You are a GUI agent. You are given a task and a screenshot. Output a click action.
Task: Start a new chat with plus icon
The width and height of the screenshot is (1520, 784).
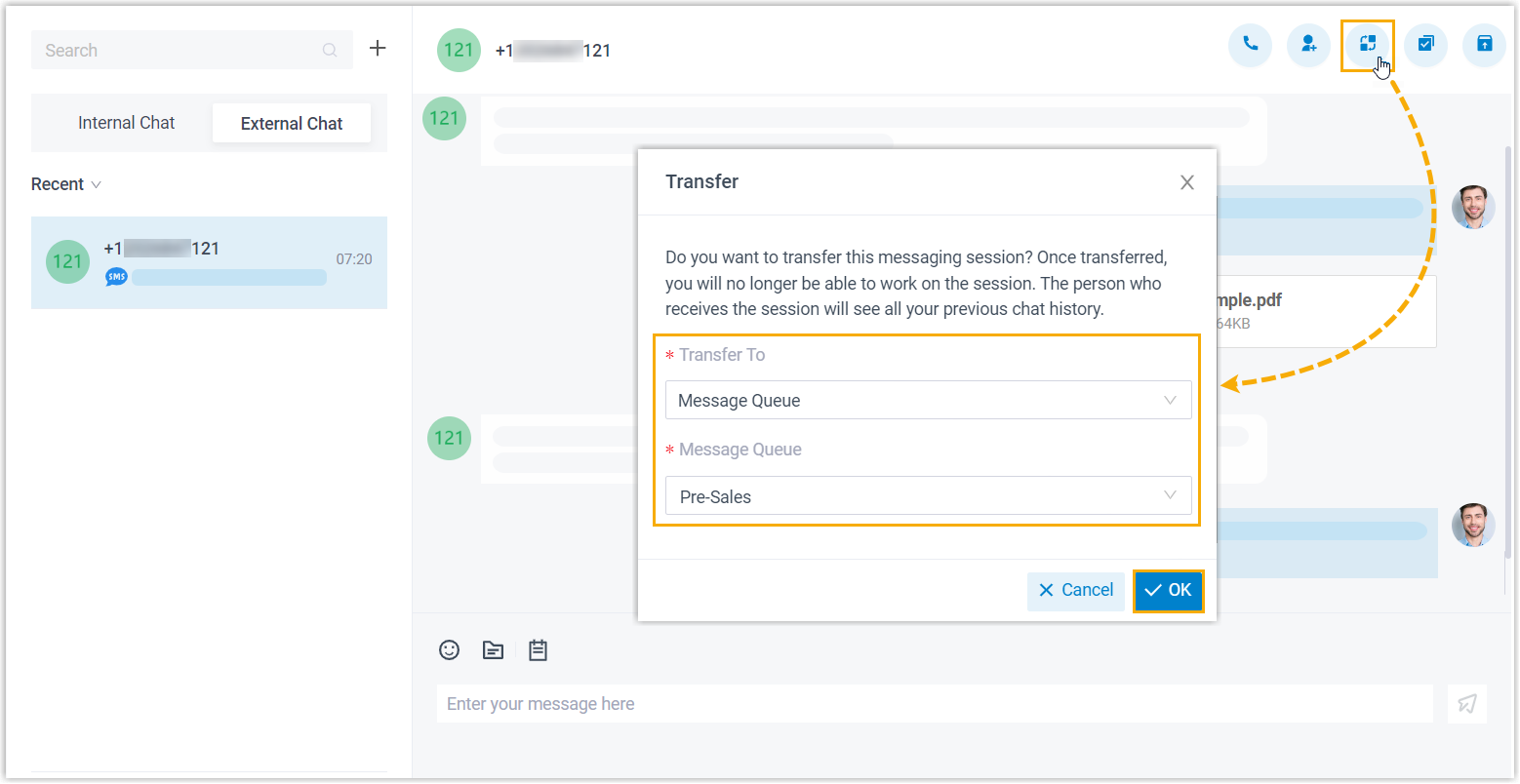pyautogui.click(x=378, y=49)
